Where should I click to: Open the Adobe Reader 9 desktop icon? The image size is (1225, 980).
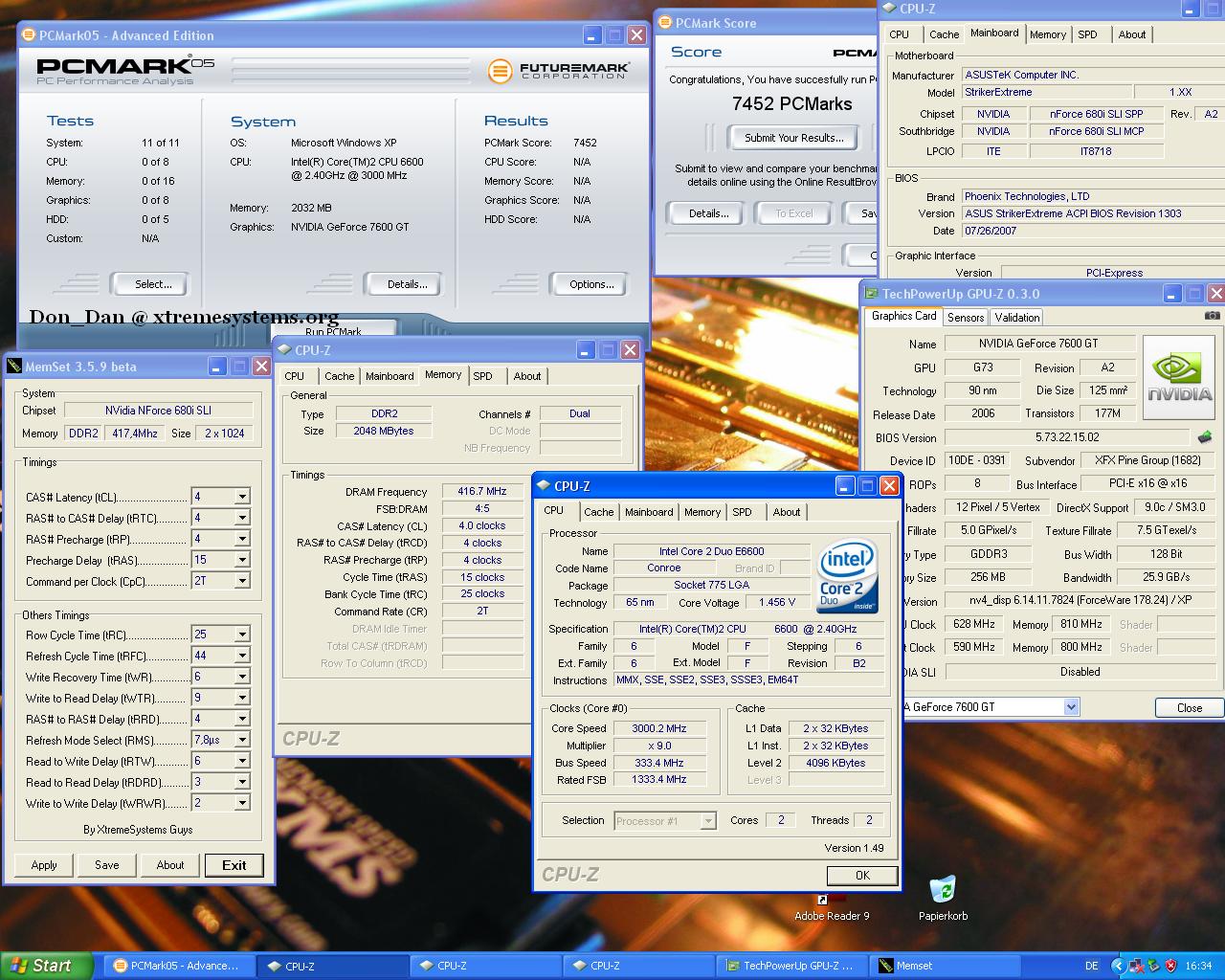click(833, 900)
